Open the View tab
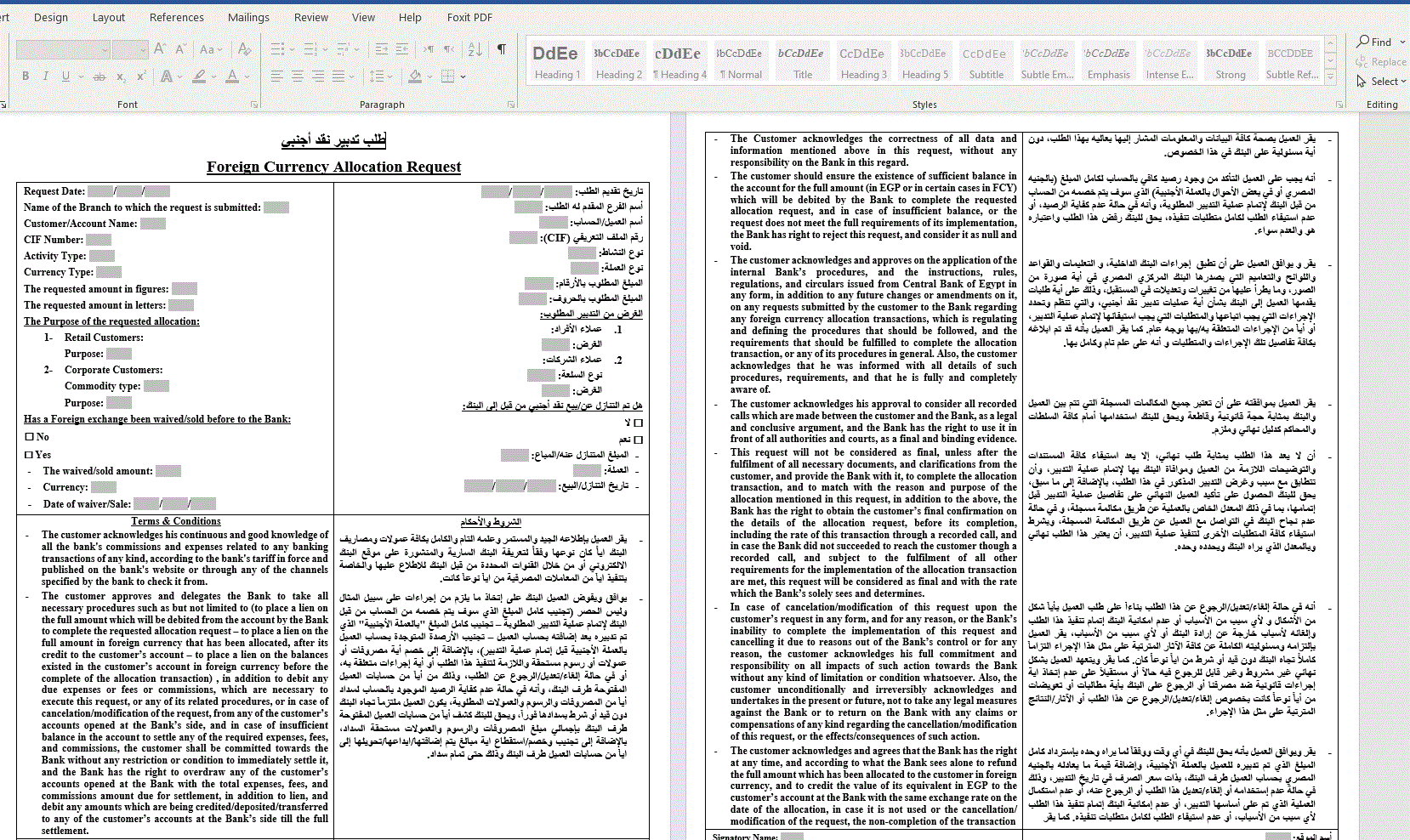 (x=363, y=17)
